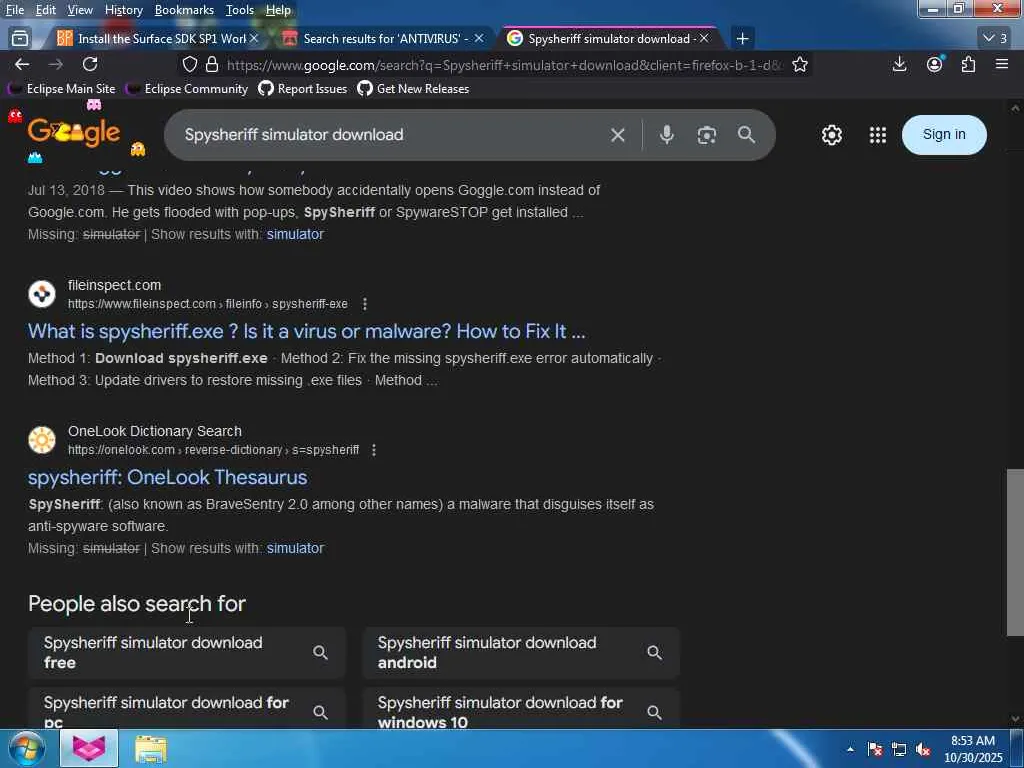Open 'spysheriff: OneLook Thesaurus' result

point(167,477)
